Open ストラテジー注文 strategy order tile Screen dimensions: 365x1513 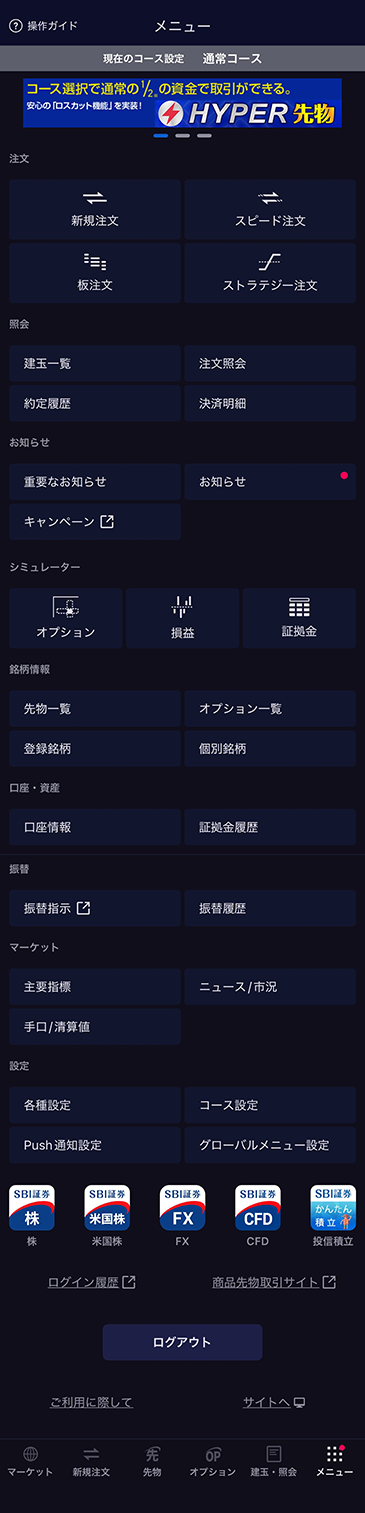coord(270,273)
